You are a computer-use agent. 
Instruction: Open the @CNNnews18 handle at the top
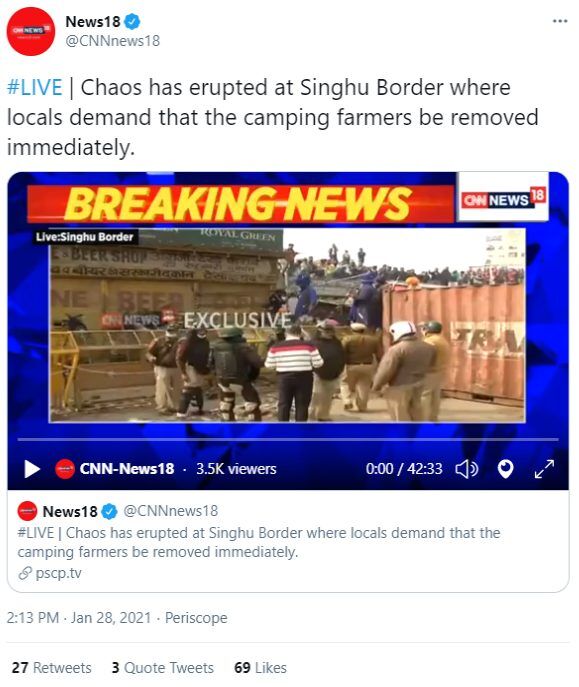(x=113, y=41)
